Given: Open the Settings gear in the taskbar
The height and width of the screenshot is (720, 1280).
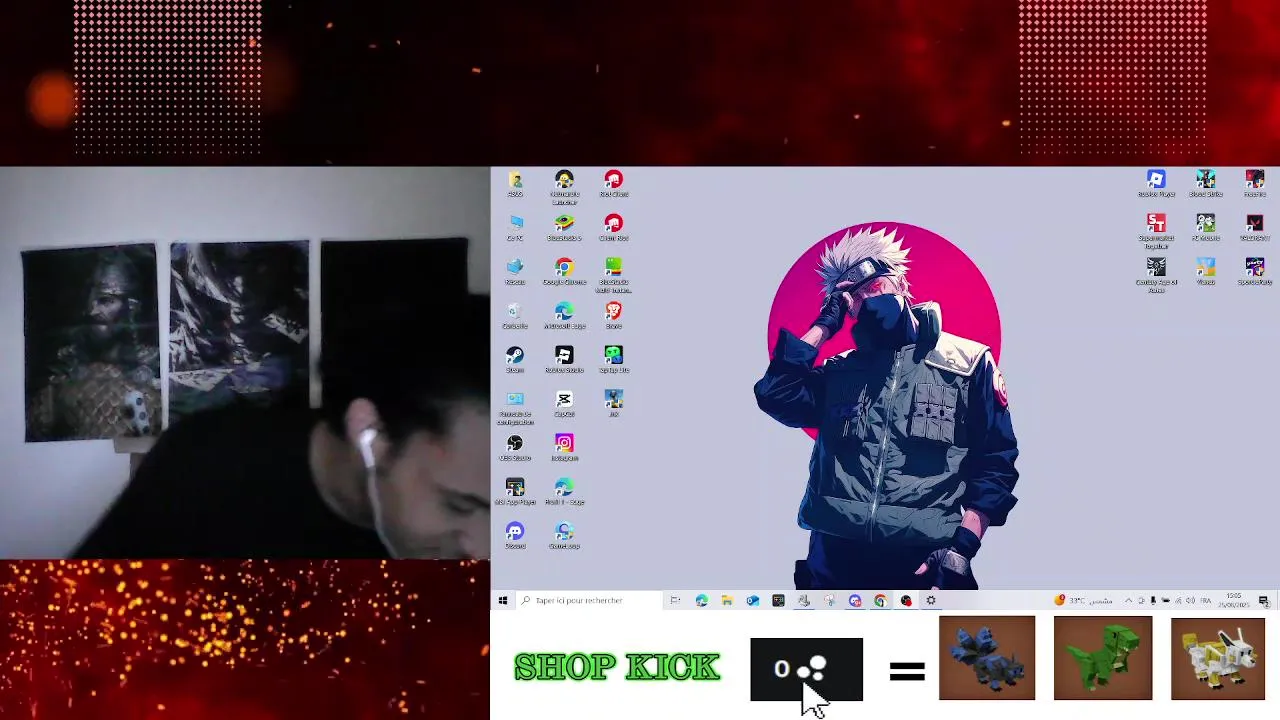Looking at the screenshot, I should pos(931,600).
